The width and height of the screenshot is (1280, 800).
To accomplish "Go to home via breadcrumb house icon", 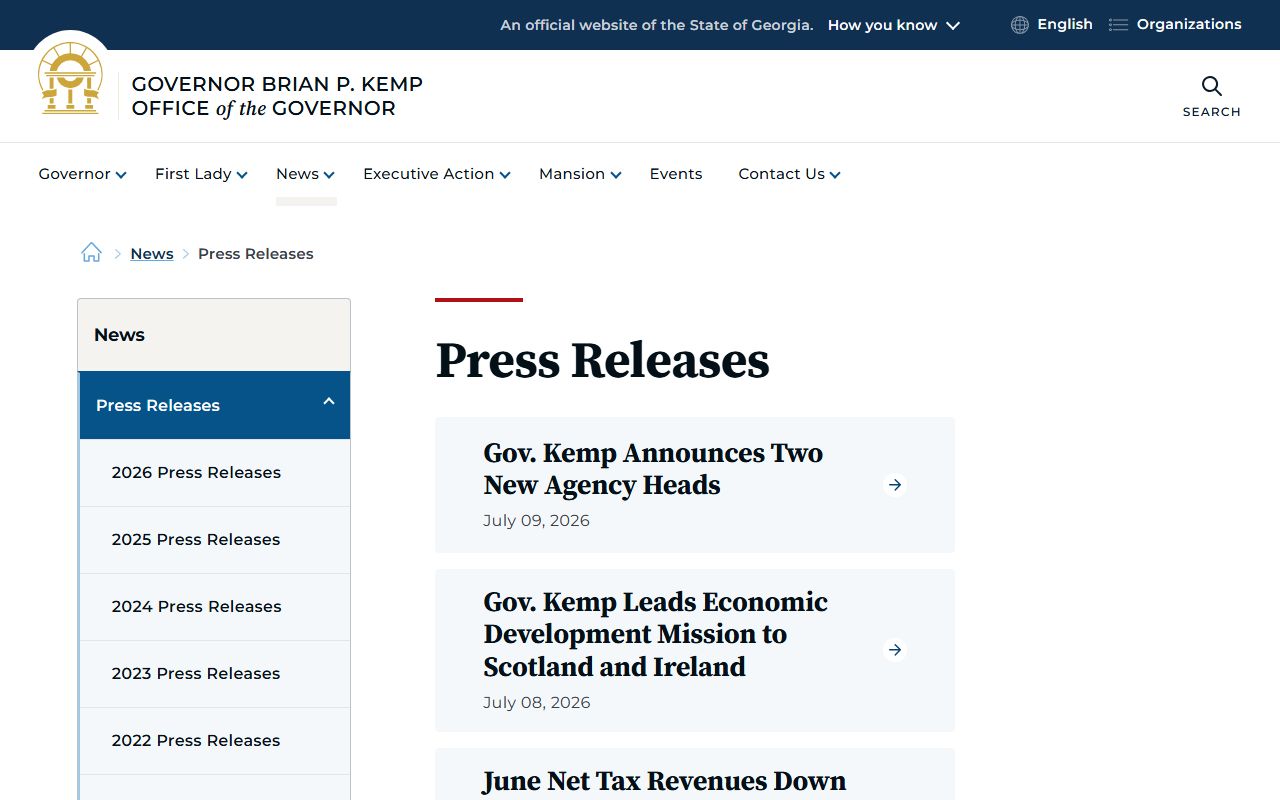I will [91, 253].
